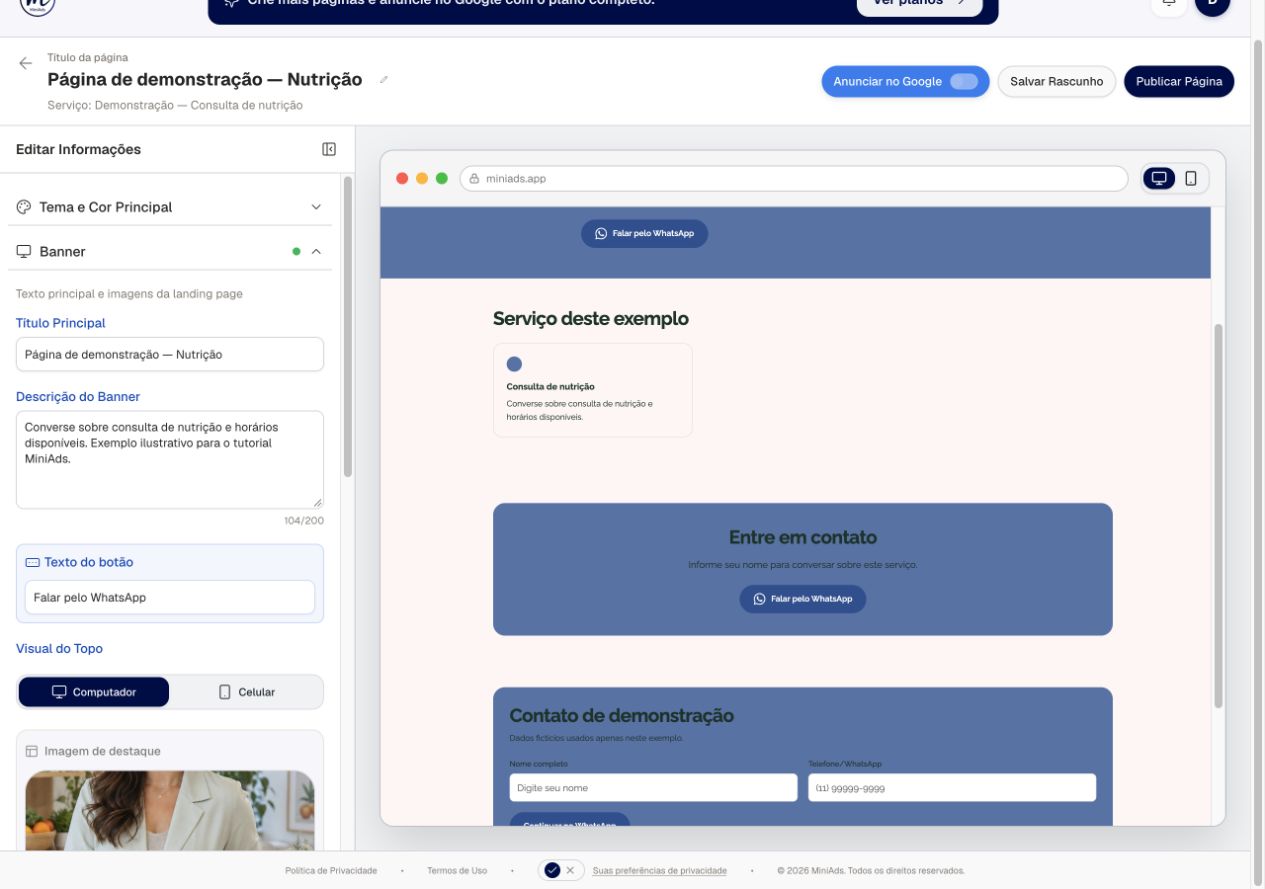Click the blue circle on the Consulta de nutrição card

(514, 364)
